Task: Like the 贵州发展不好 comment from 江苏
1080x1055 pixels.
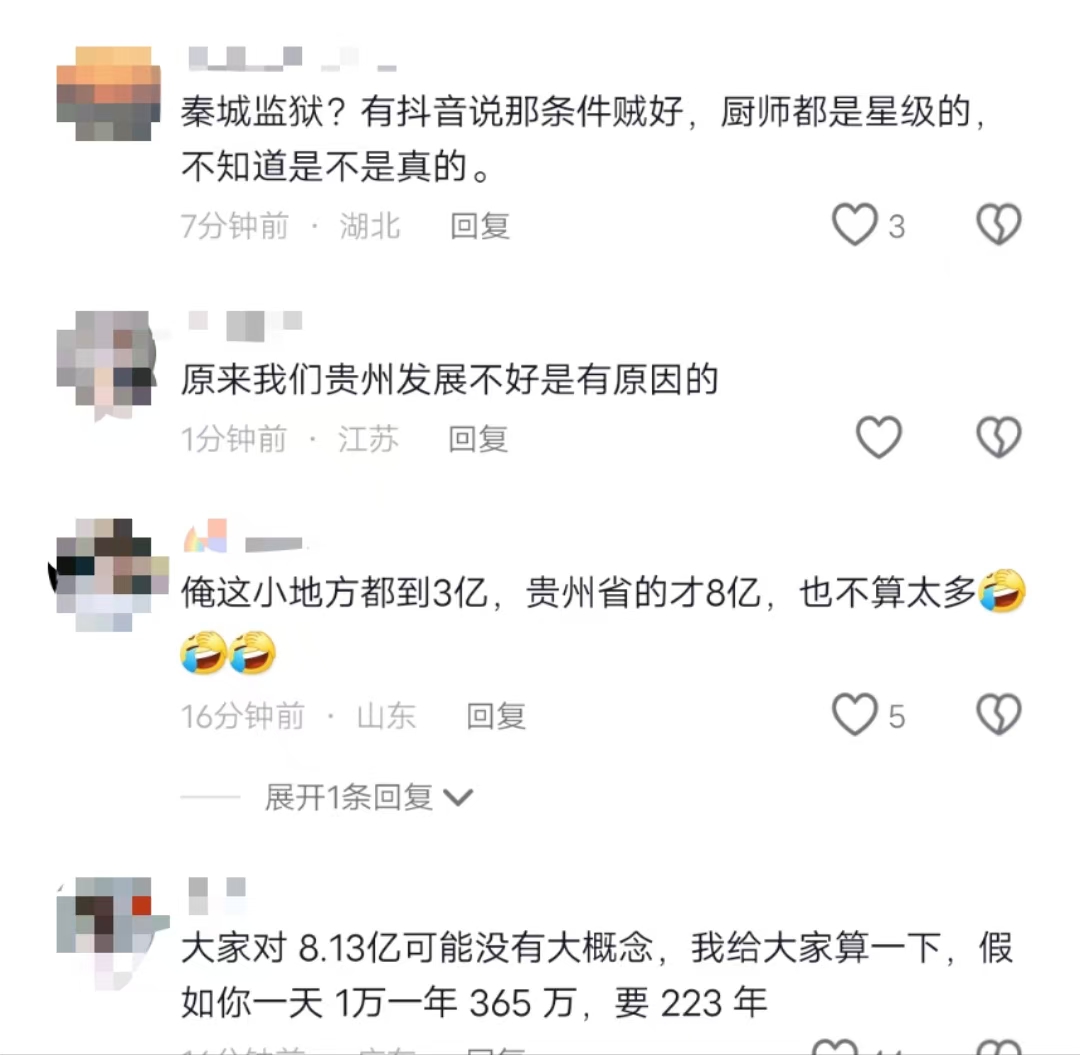Action: point(878,437)
